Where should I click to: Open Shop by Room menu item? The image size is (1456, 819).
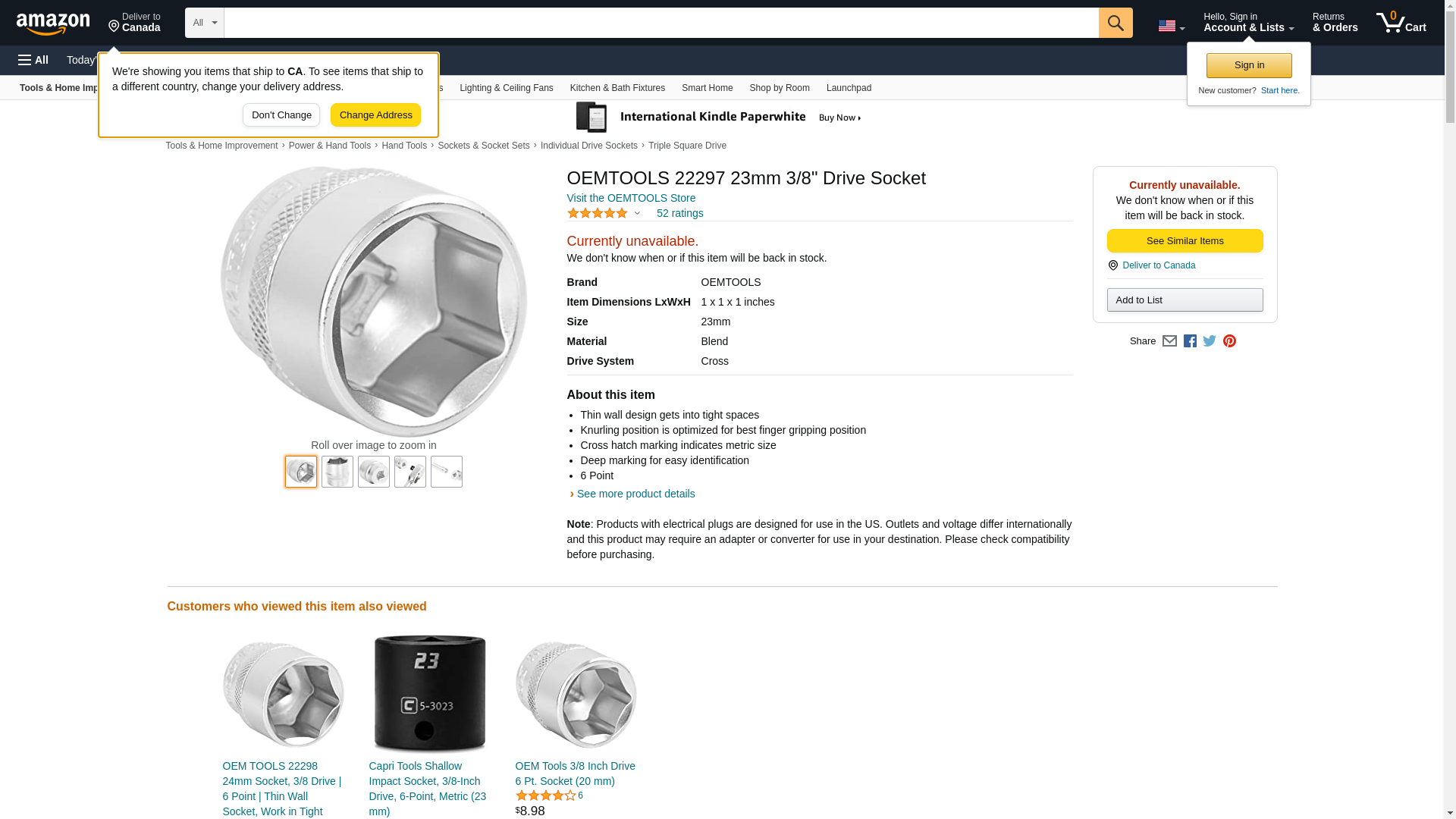(x=779, y=88)
